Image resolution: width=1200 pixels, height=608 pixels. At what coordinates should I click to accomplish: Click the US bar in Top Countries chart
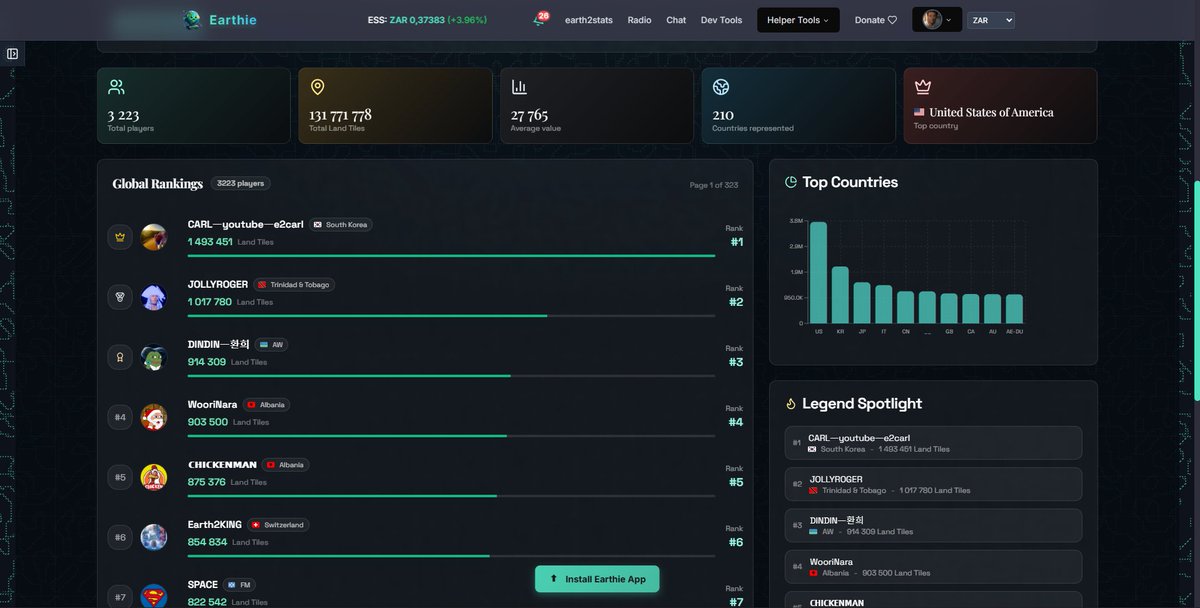tap(818, 272)
